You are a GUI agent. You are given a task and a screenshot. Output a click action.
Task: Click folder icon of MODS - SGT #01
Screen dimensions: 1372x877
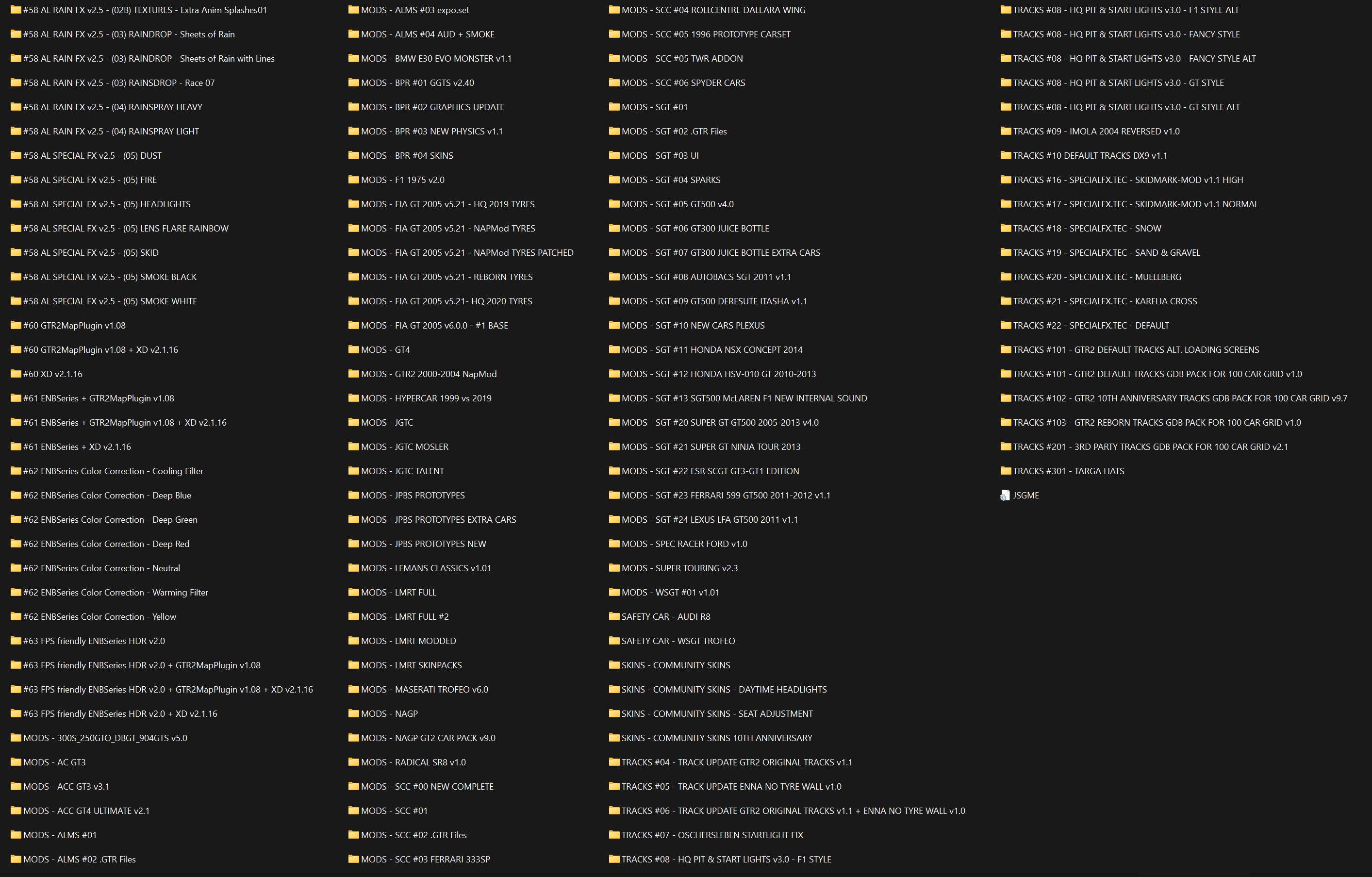tap(613, 107)
